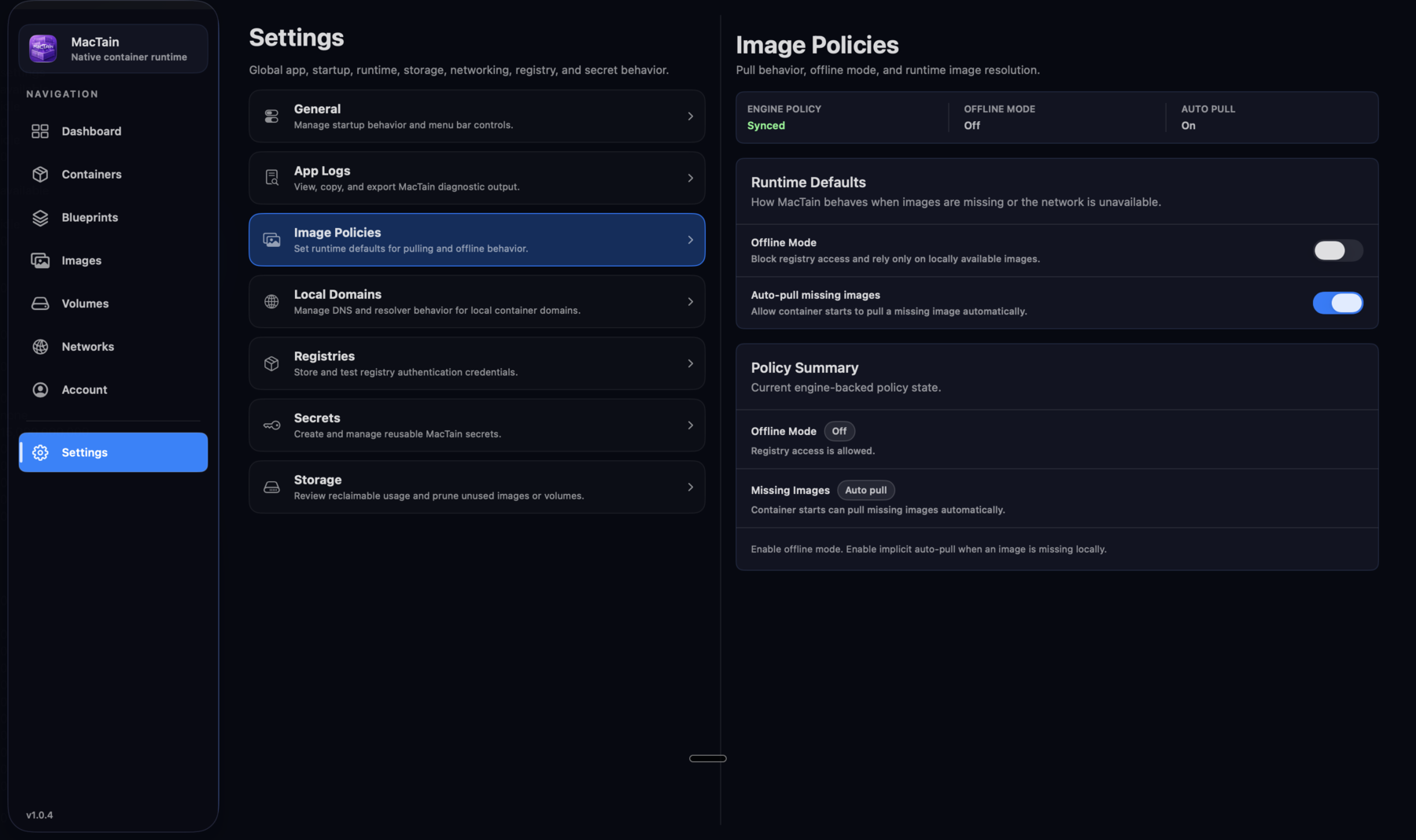Click the OFFLINE MODE header value Off

coord(972,126)
